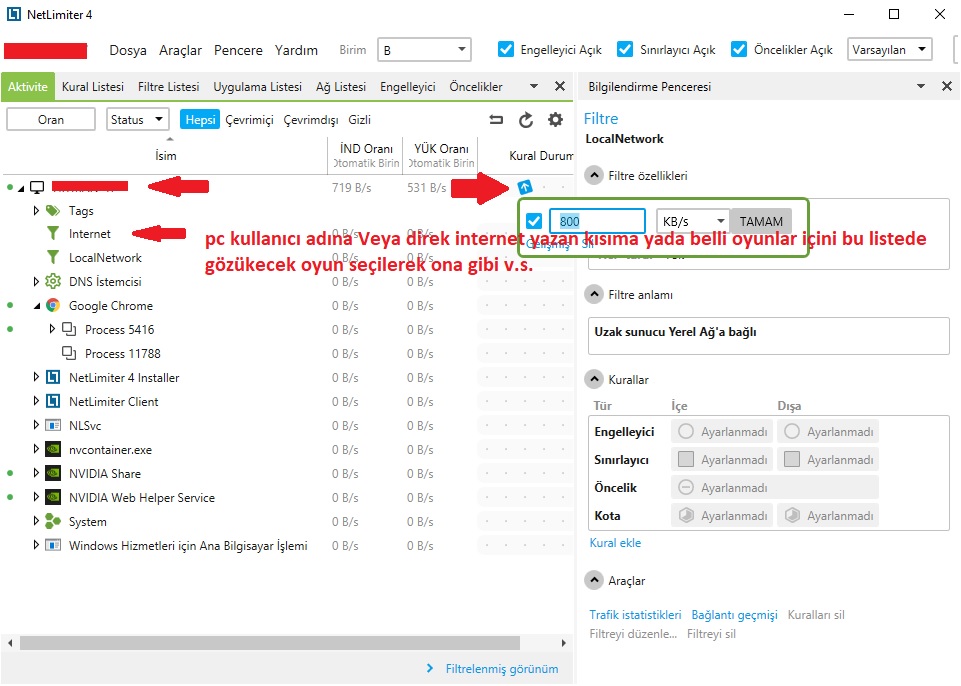Open the KB/s unit dropdown
The height and width of the screenshot is (686, 961).
693,221
